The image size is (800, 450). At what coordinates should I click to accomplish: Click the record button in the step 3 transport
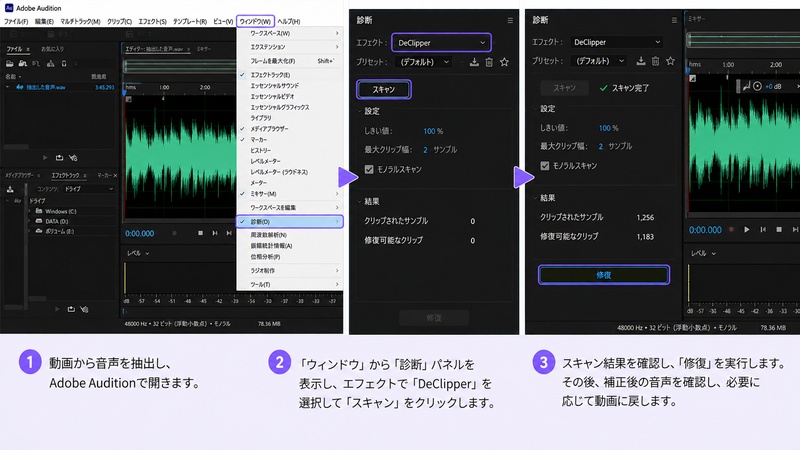pos(731,230)
